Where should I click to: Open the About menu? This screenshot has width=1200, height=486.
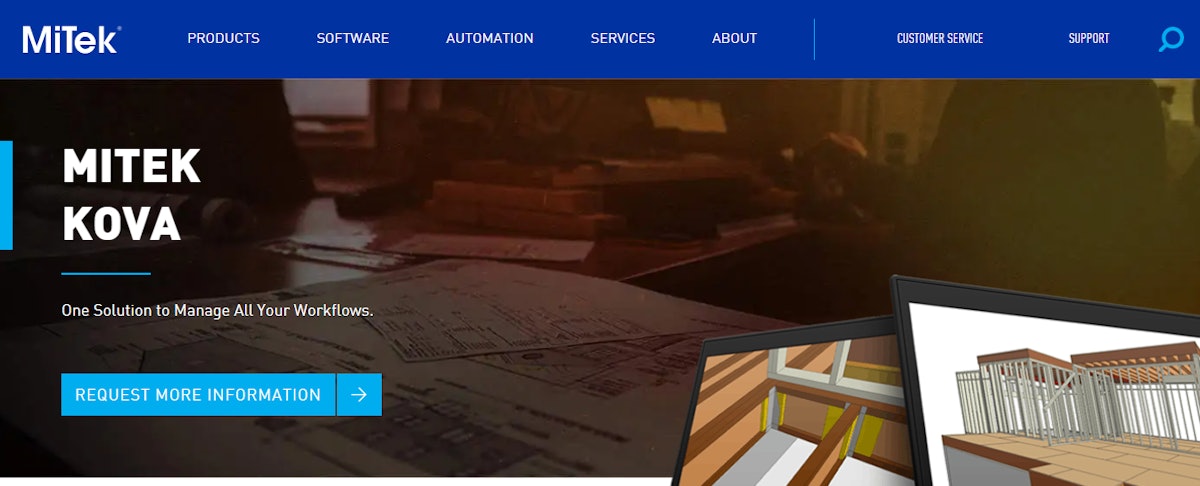click(734, 39)
